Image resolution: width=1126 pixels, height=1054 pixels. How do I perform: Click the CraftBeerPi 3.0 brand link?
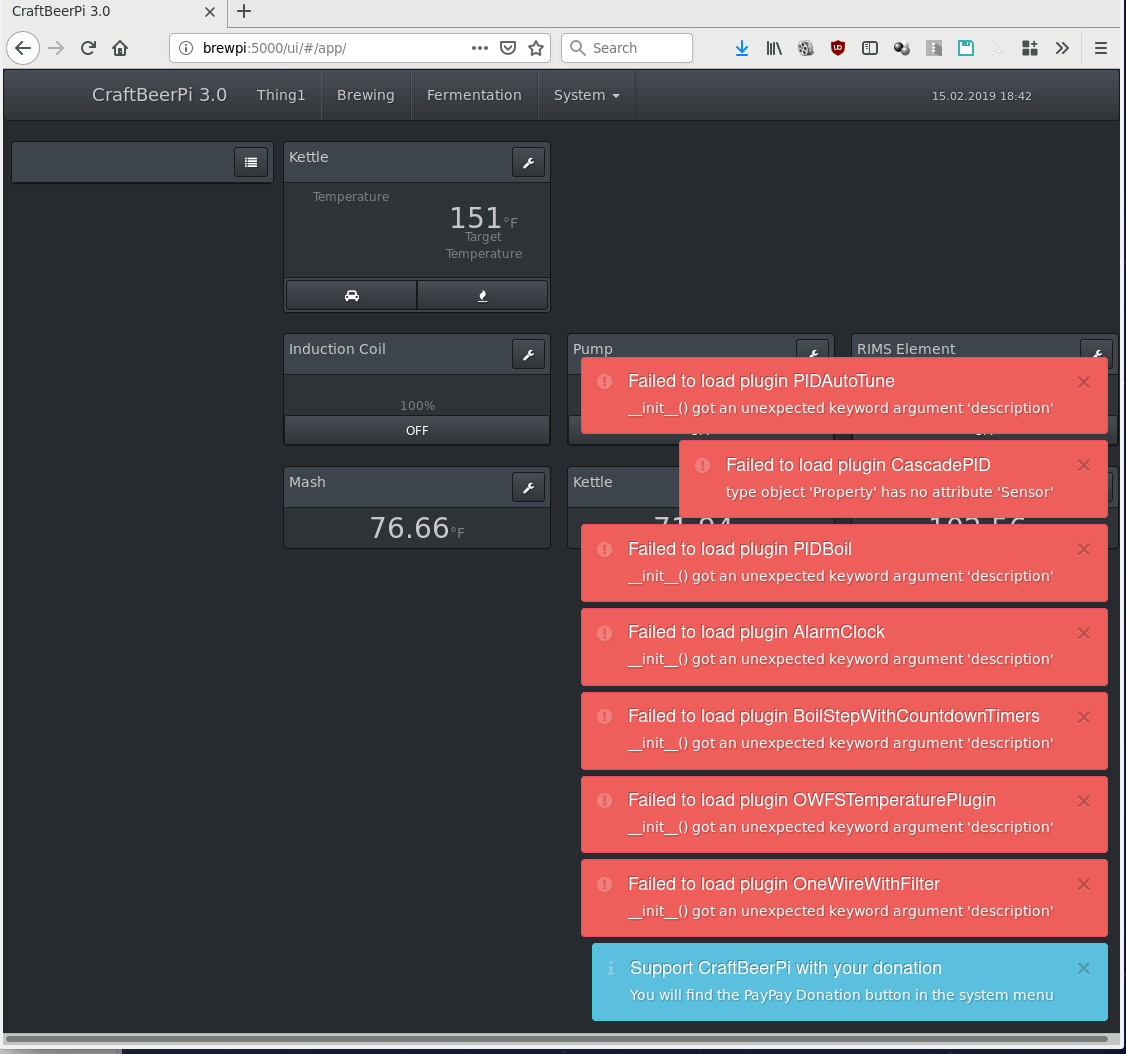point(159,95)
